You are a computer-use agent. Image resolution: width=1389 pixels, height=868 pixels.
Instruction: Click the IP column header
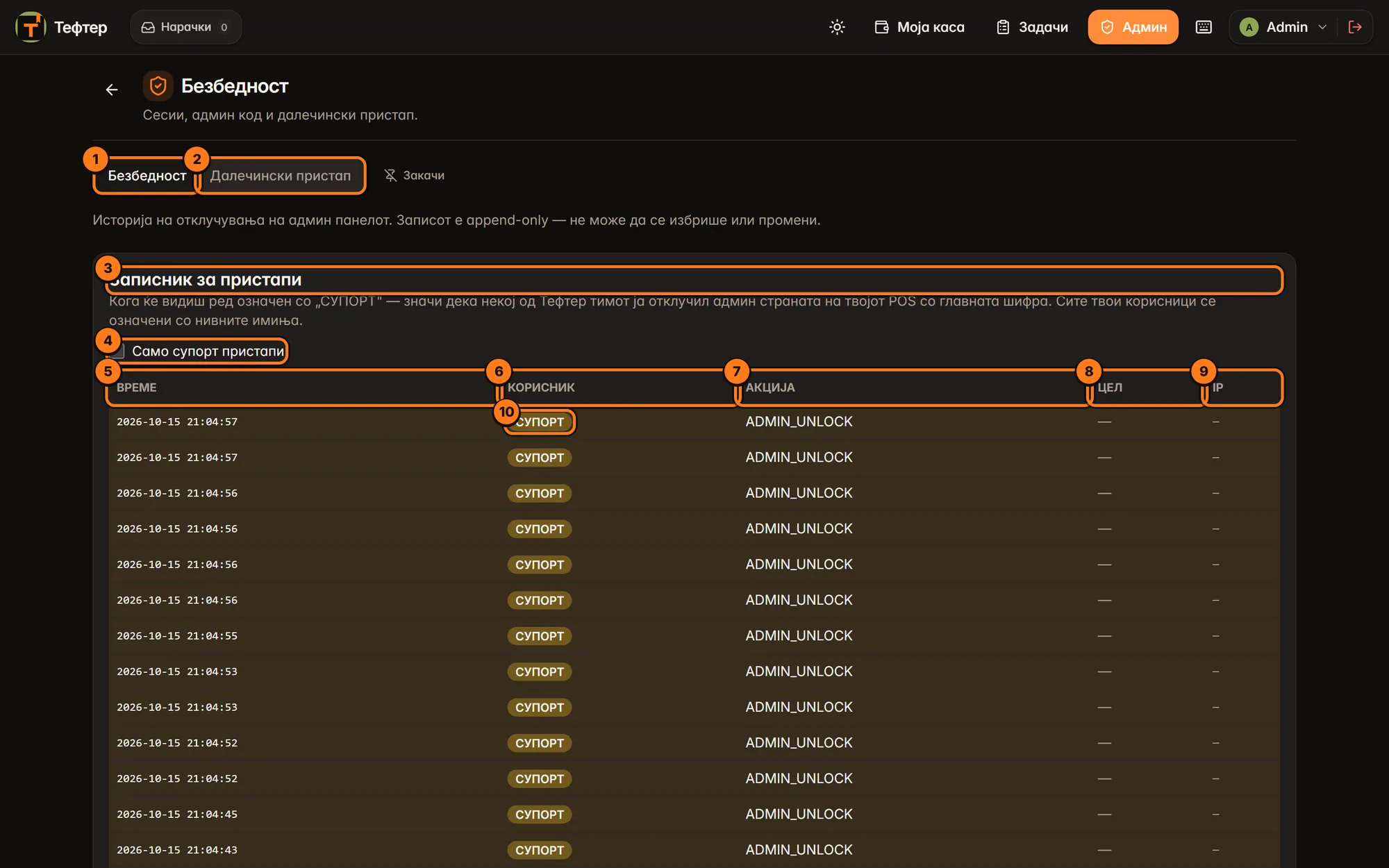click(x=1243, y=387)
